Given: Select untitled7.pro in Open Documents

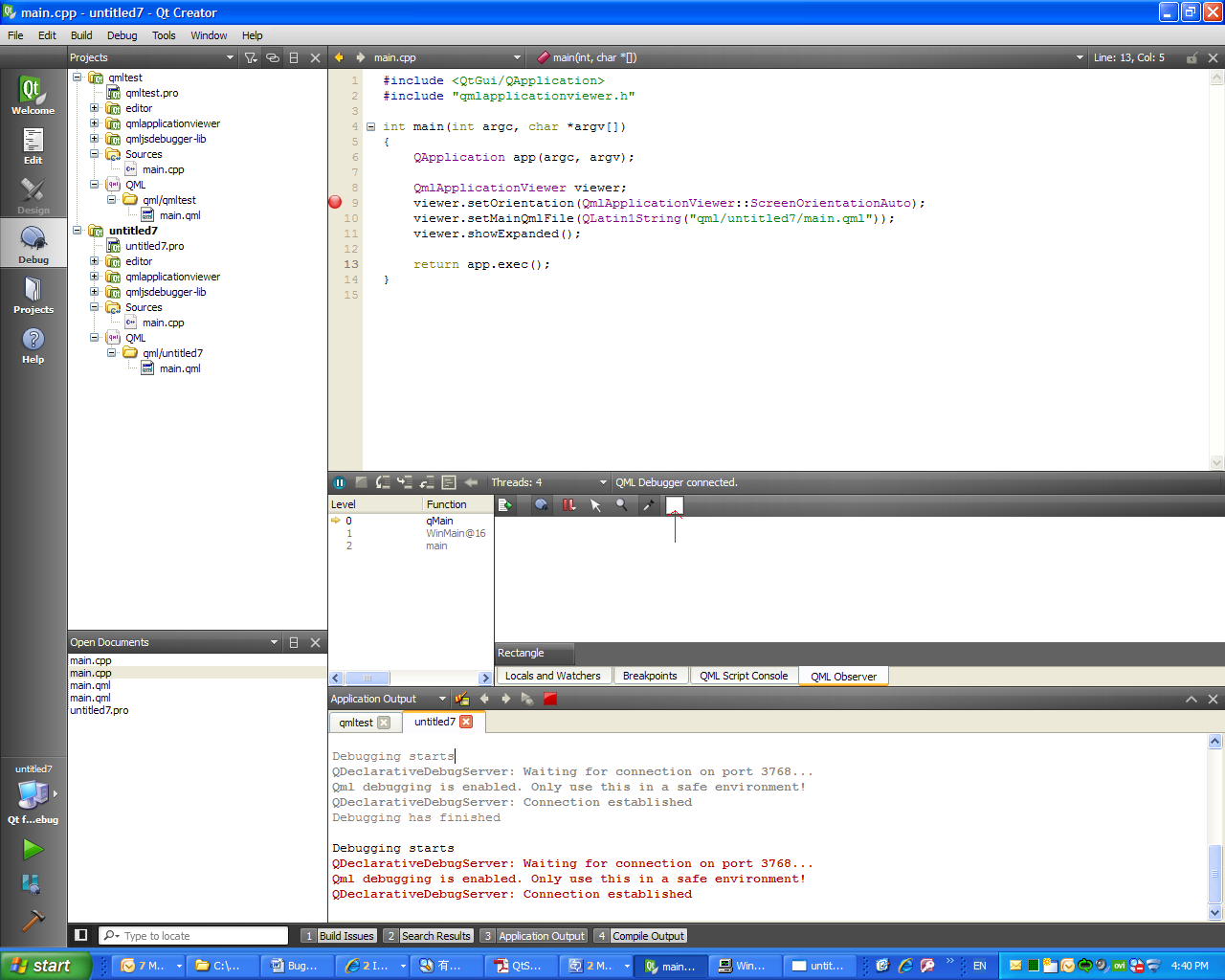Looking at the screenshot, I should 99,710.
